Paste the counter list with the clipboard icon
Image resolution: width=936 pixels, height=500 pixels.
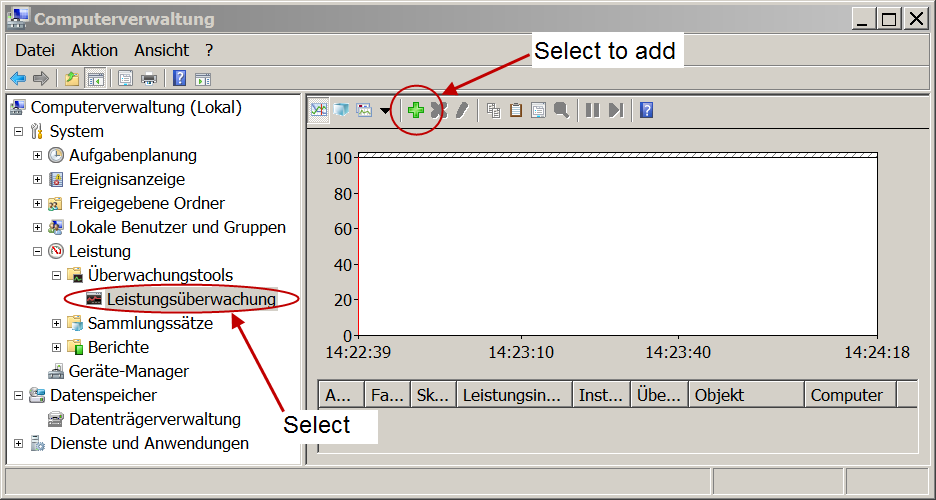[516, 110]
